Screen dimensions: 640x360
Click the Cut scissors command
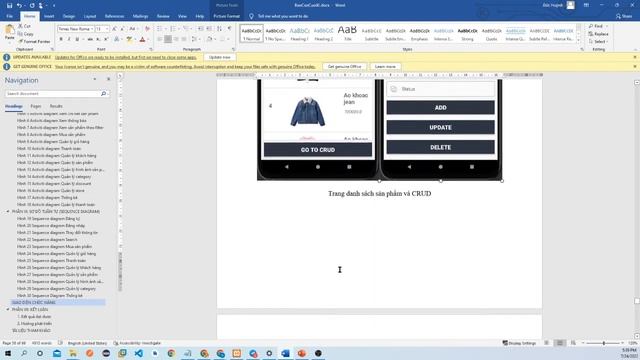point(24,26)
